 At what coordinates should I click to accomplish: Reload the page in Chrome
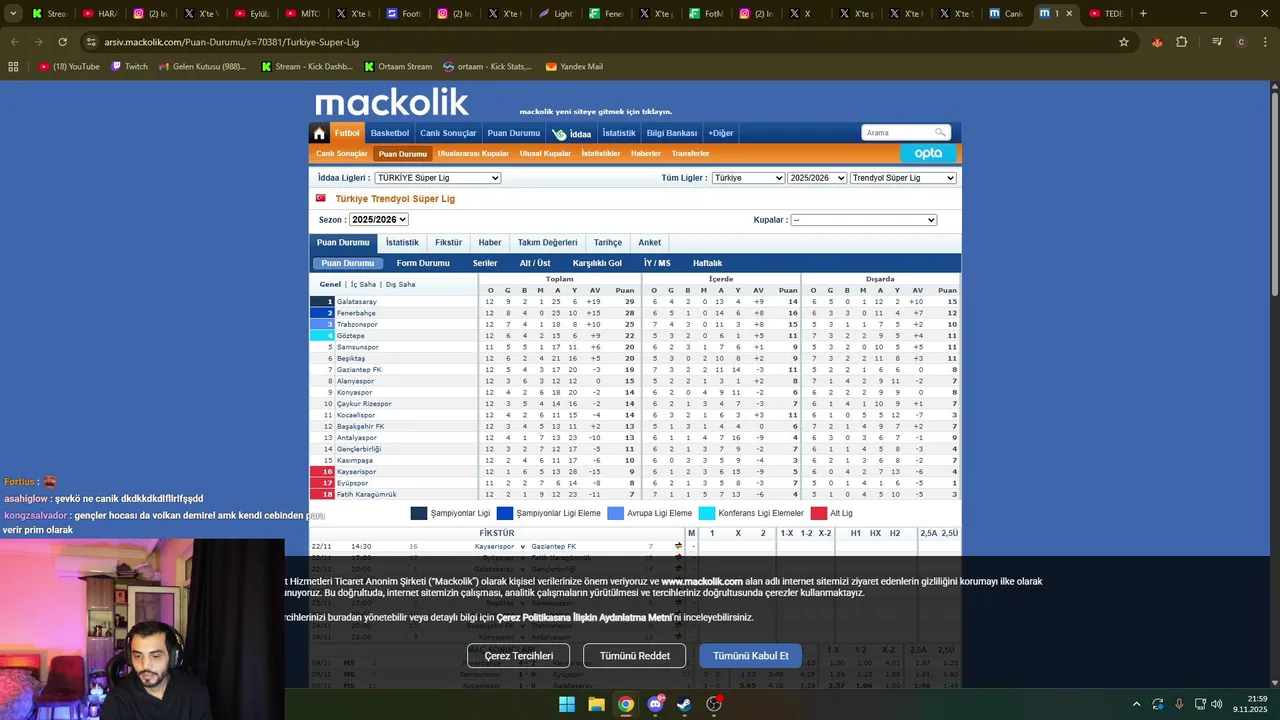click(x=62, y=42)
